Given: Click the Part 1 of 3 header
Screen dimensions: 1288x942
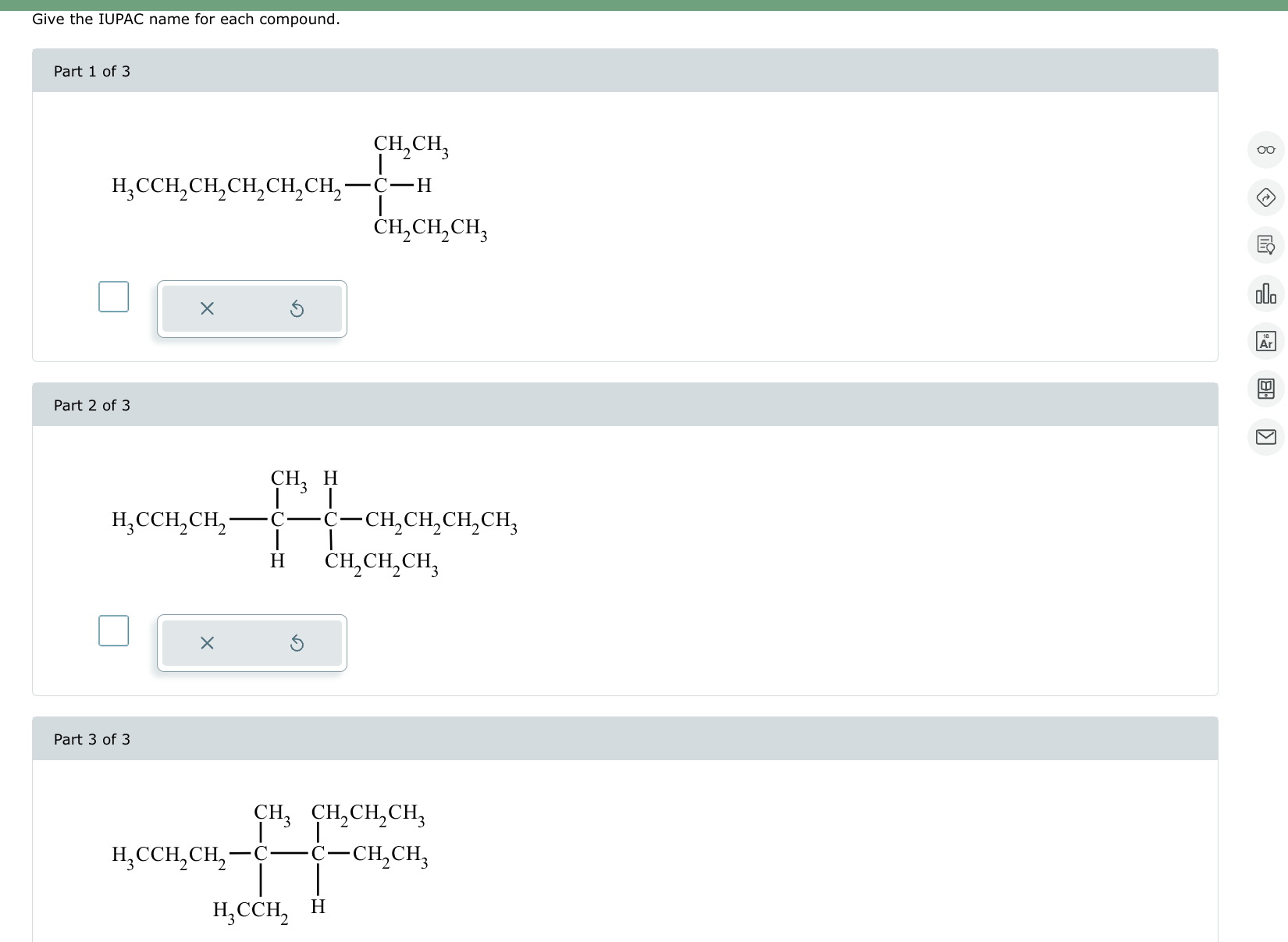Looking at the screenshot, I should 91,71.
